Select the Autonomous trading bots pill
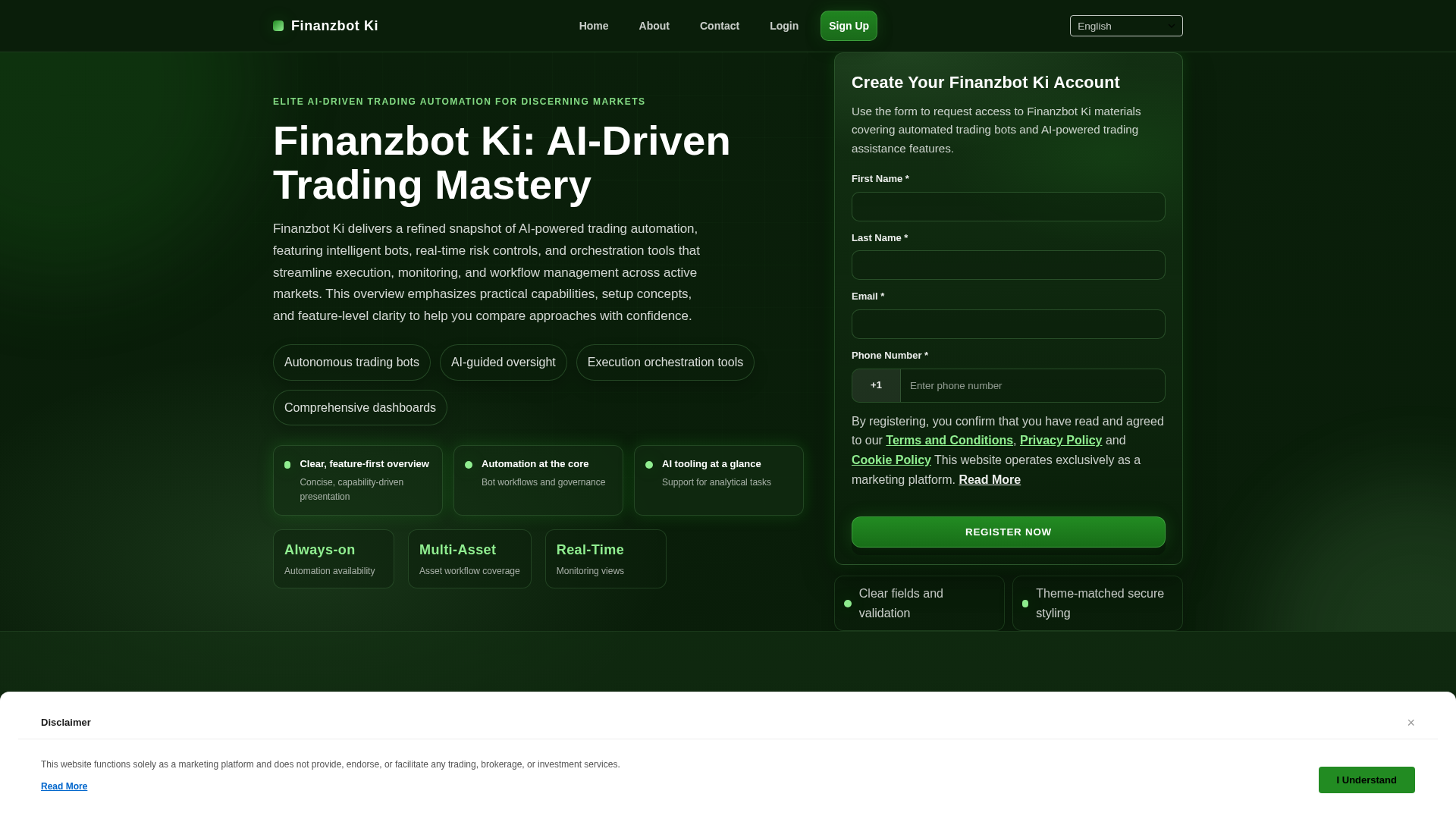Viewport: 1456px width, 819px height. 352,362
